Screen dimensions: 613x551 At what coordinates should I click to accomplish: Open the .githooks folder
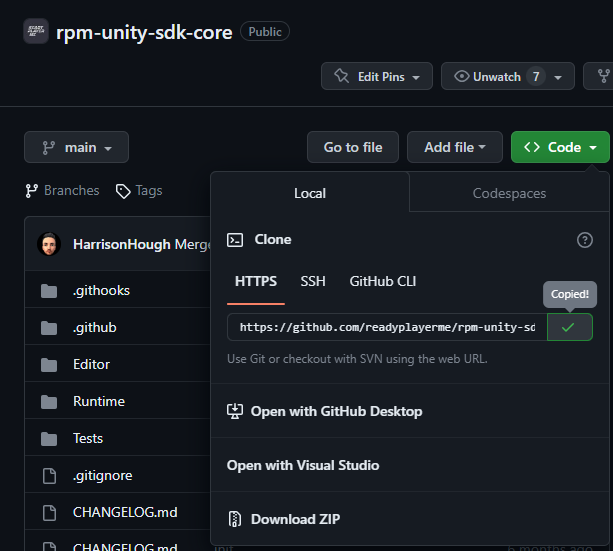click(x=101, y=291)
